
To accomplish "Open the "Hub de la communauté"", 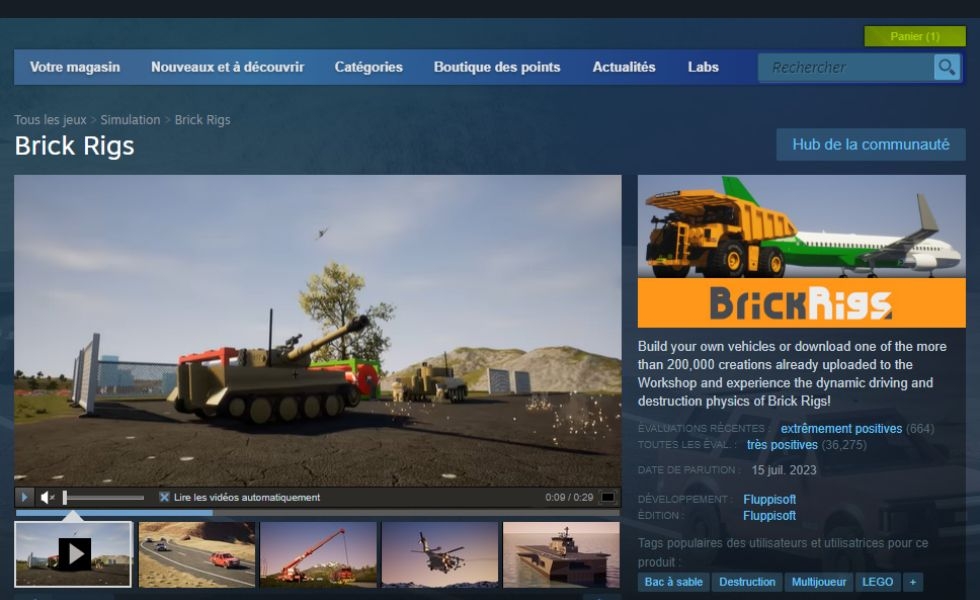I will pos(870,144).
